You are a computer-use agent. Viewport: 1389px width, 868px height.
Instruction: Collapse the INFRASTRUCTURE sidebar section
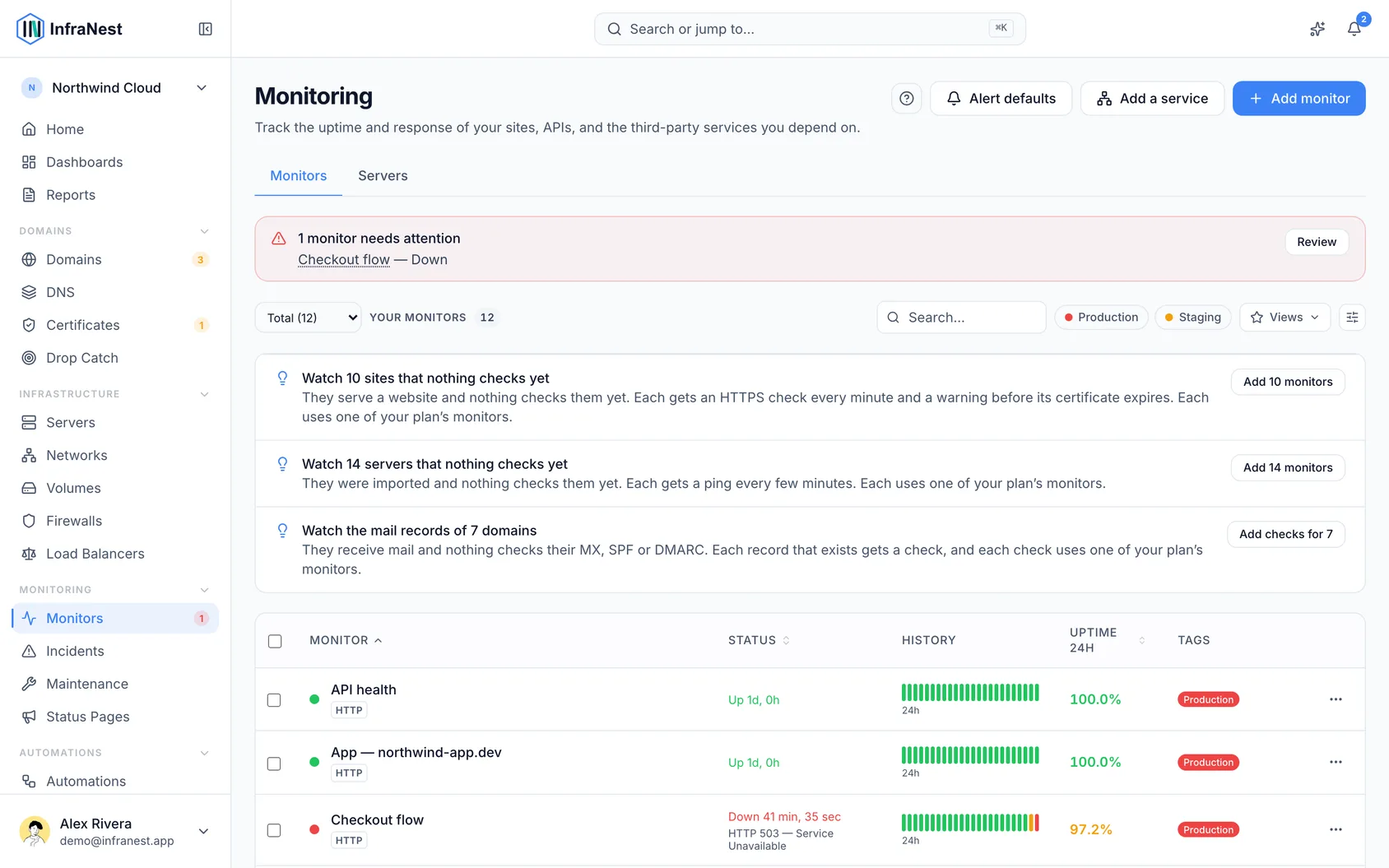[204, 394]
